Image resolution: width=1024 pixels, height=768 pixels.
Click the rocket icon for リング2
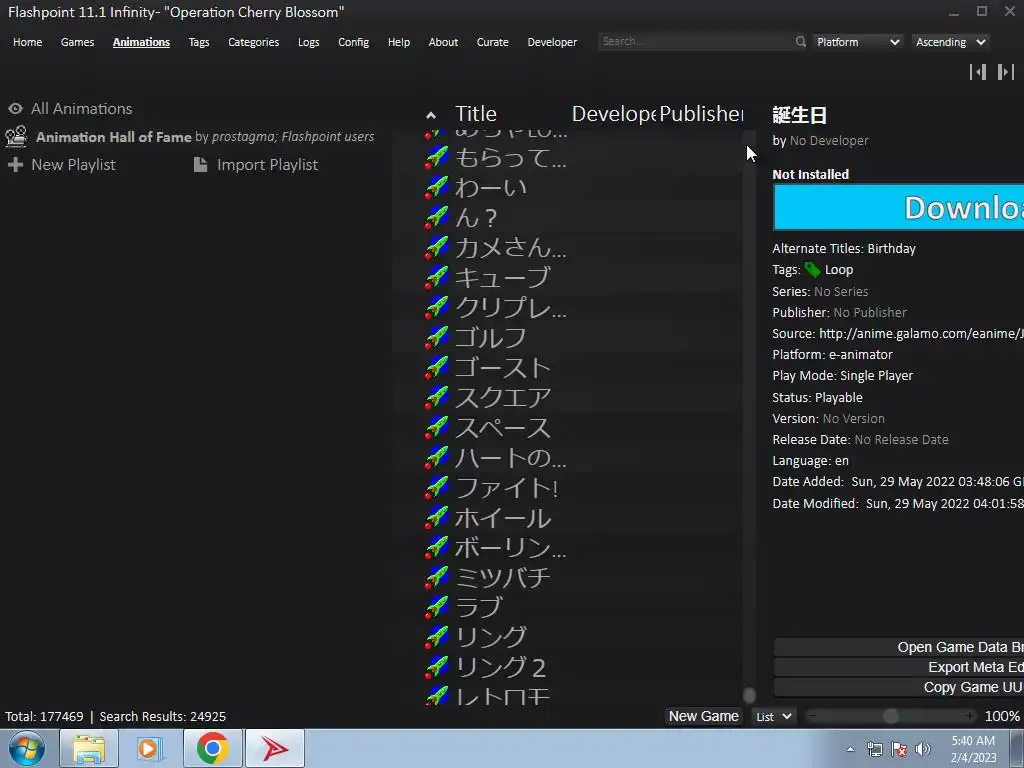coord(437,667)
